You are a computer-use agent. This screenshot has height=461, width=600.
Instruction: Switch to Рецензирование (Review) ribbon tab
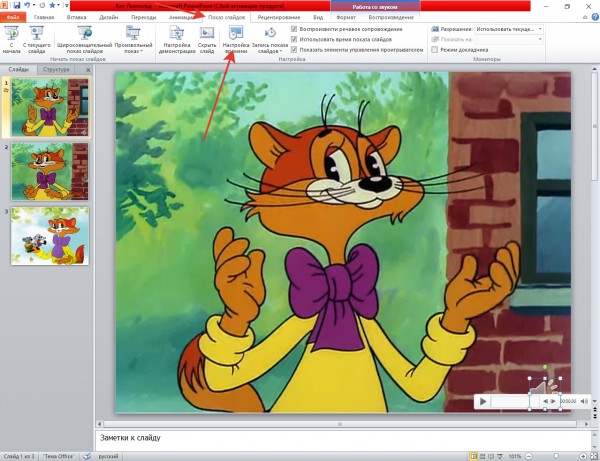[x=279, y=17]
